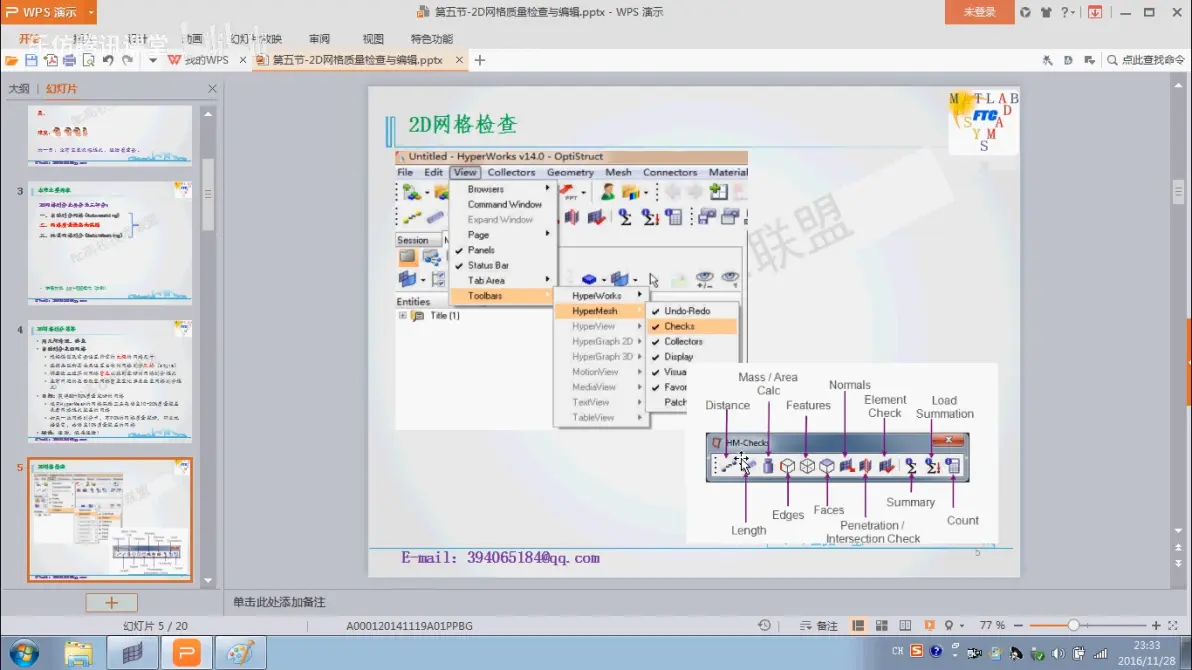Switch to the 我的WPS tab
The height and width of the screenshot is (670, 1192).
tap(199, 60)
